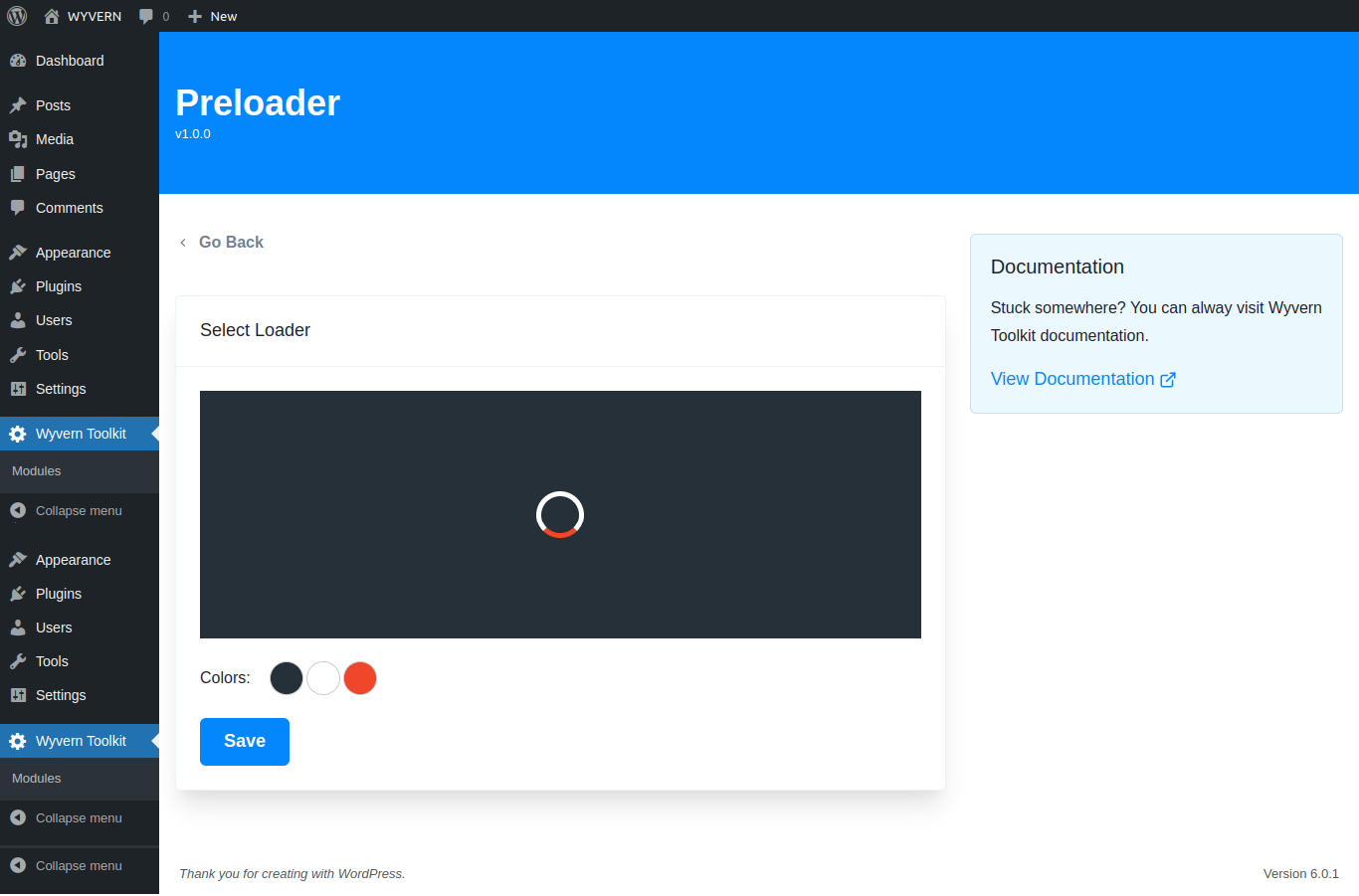This screenshot has height=896, width=1359.
Task: Click the 'Version 6.0.1' footer text
Action: pos(1301,874)
